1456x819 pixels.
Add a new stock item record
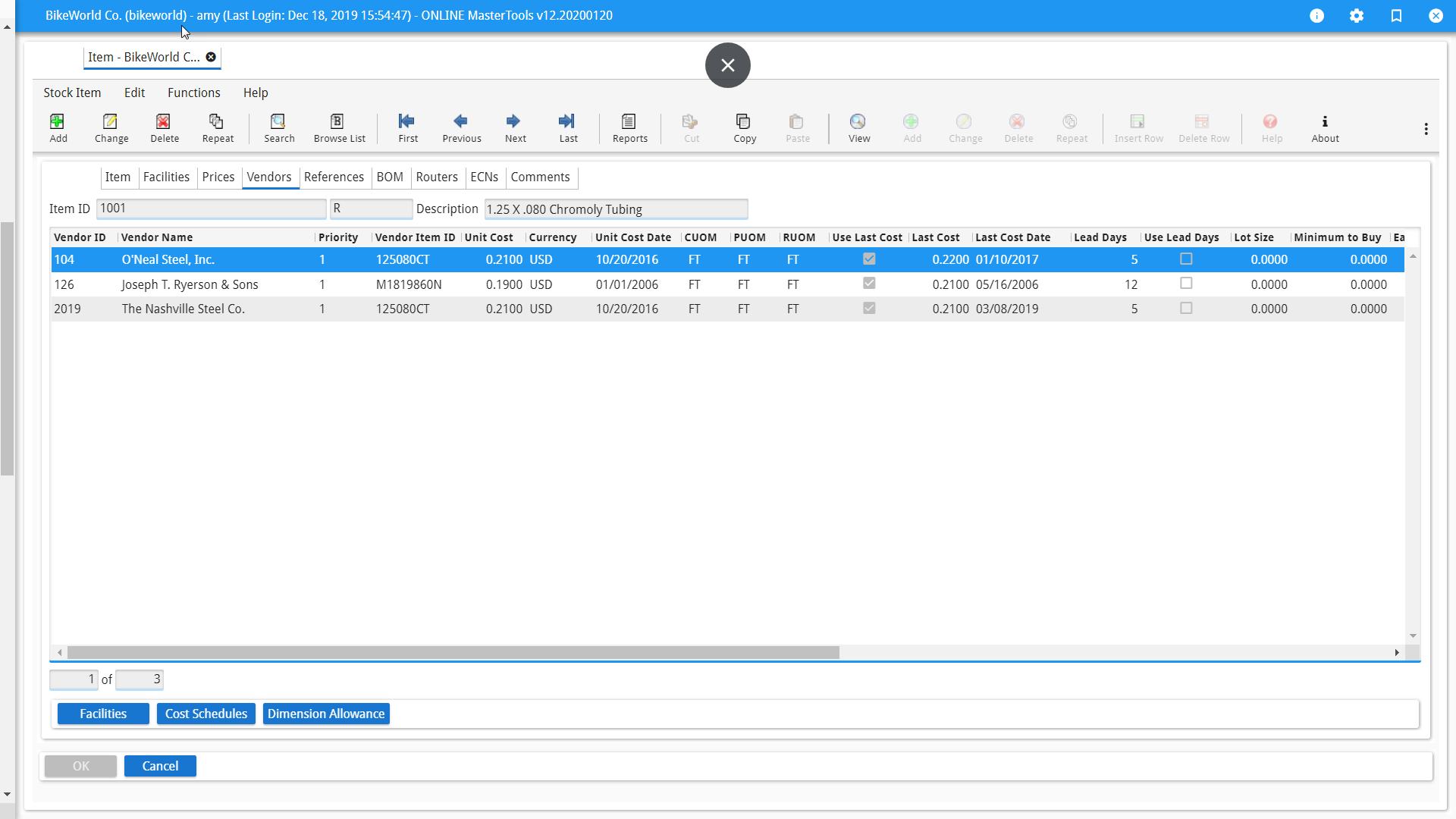[58, 127]
